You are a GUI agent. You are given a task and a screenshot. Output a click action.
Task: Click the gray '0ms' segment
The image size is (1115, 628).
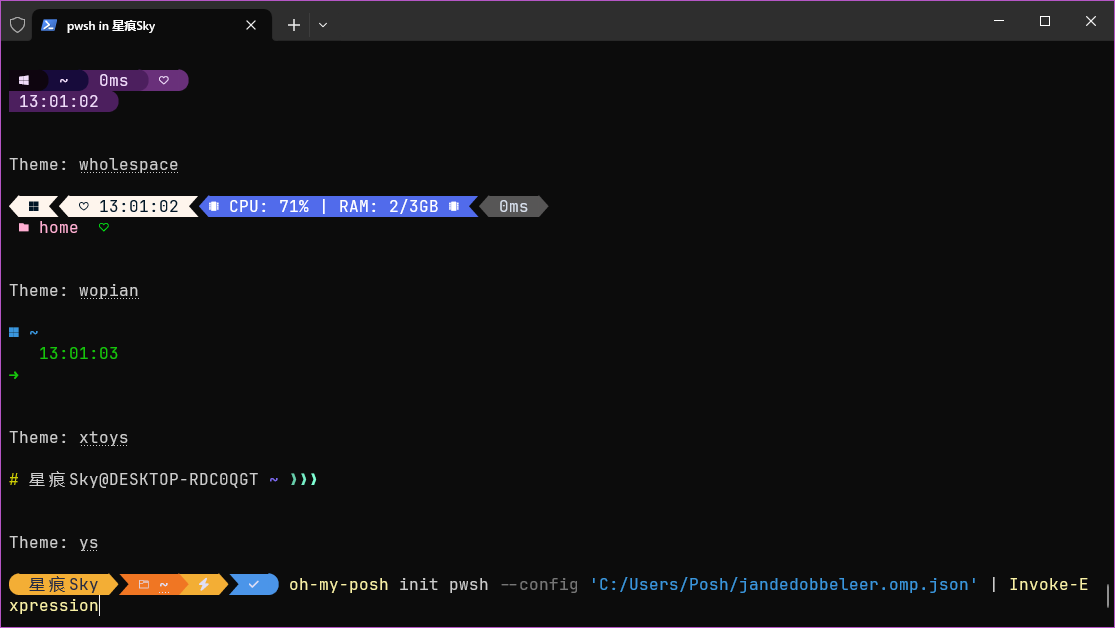pyautogui.click(x=513, y=206)
